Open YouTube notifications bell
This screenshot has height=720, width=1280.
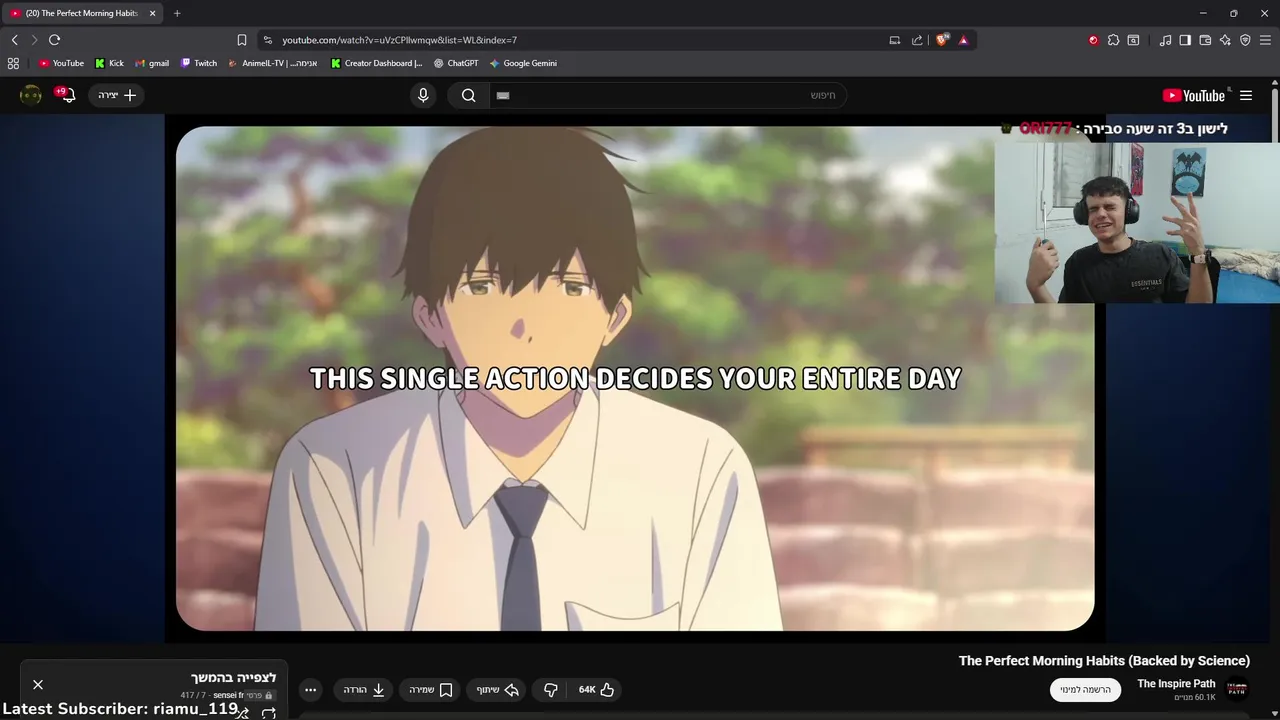pos(66,95)
